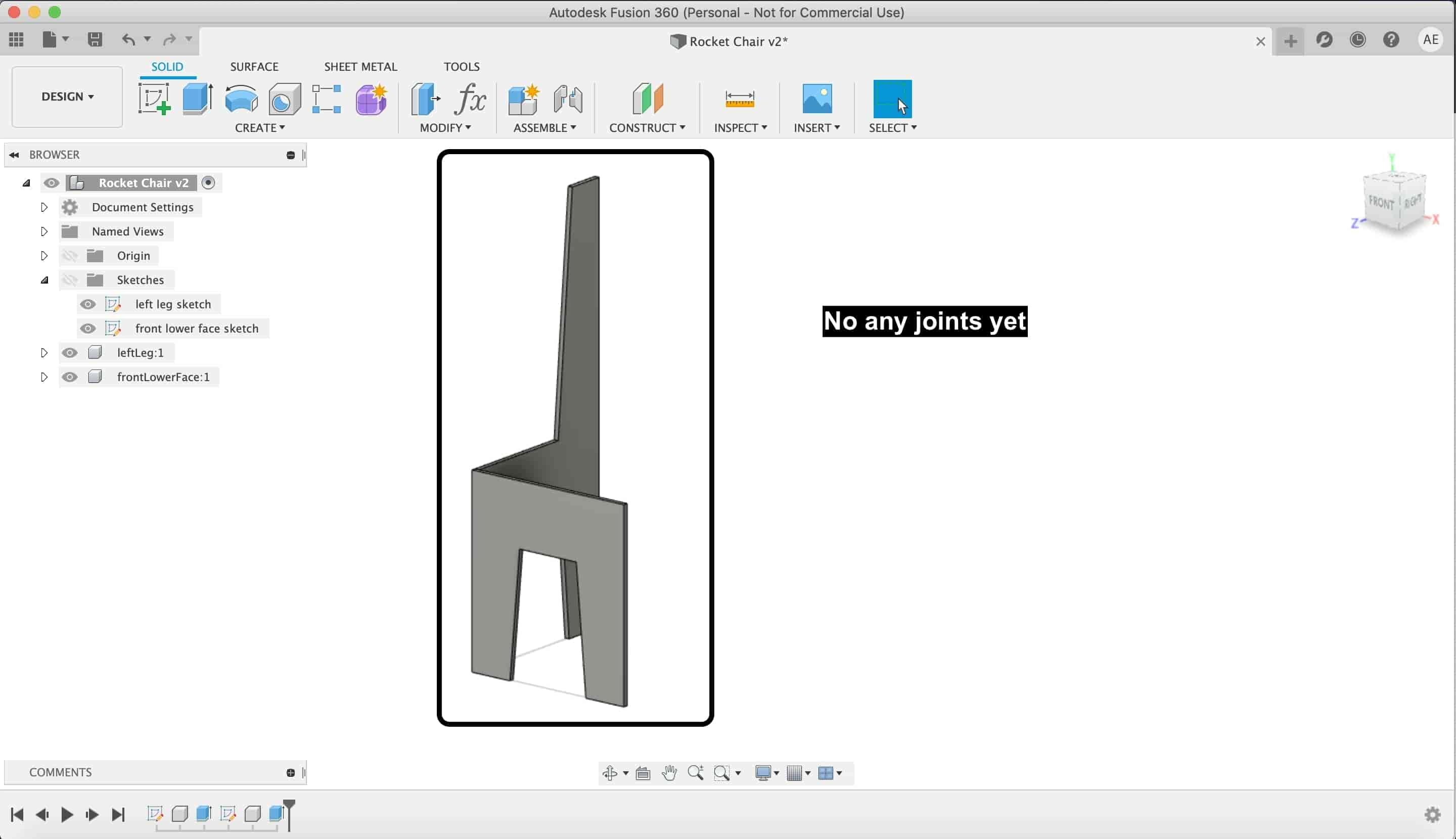Click the Measure ruler icon

tap(740, 99)
